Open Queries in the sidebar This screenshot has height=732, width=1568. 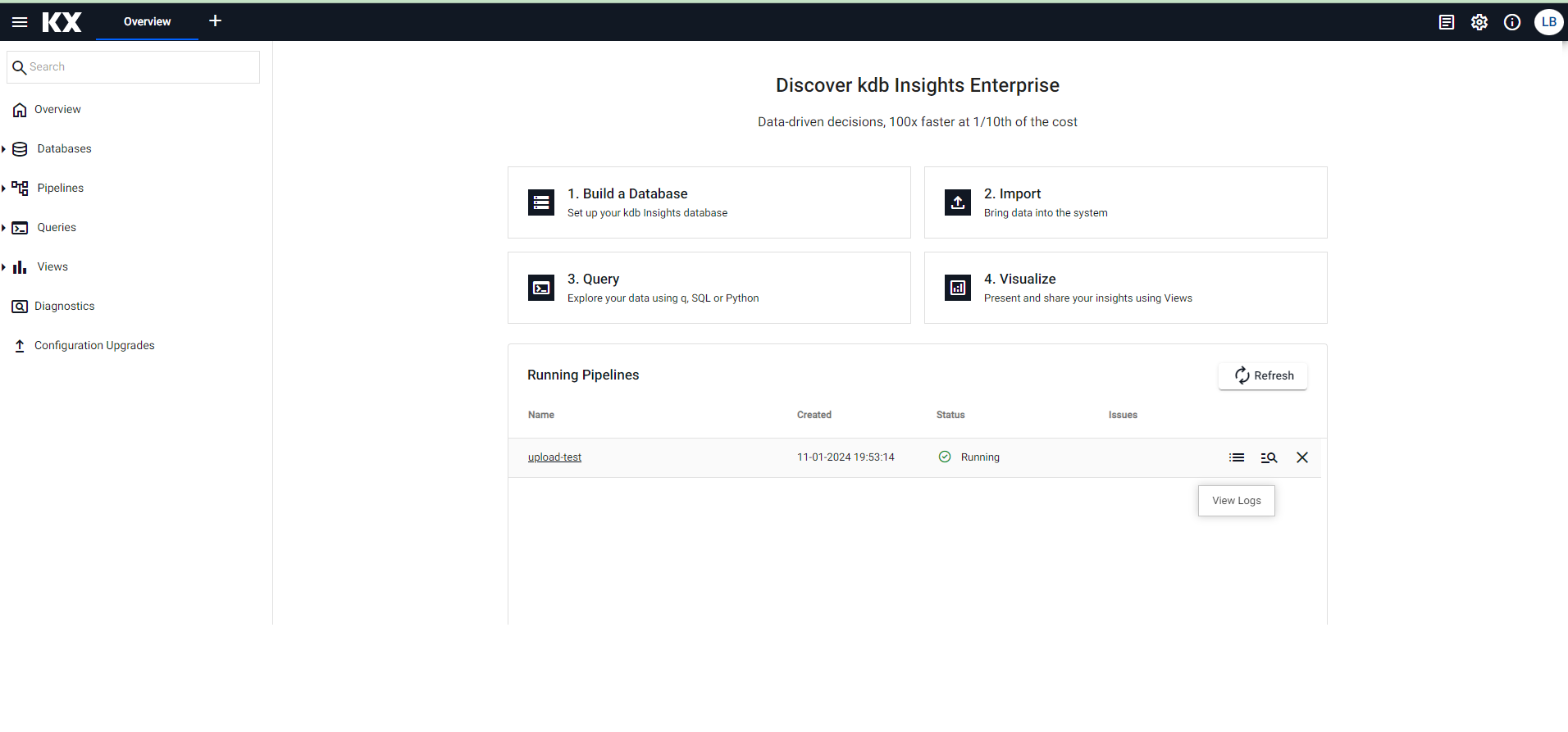point(57,228)
